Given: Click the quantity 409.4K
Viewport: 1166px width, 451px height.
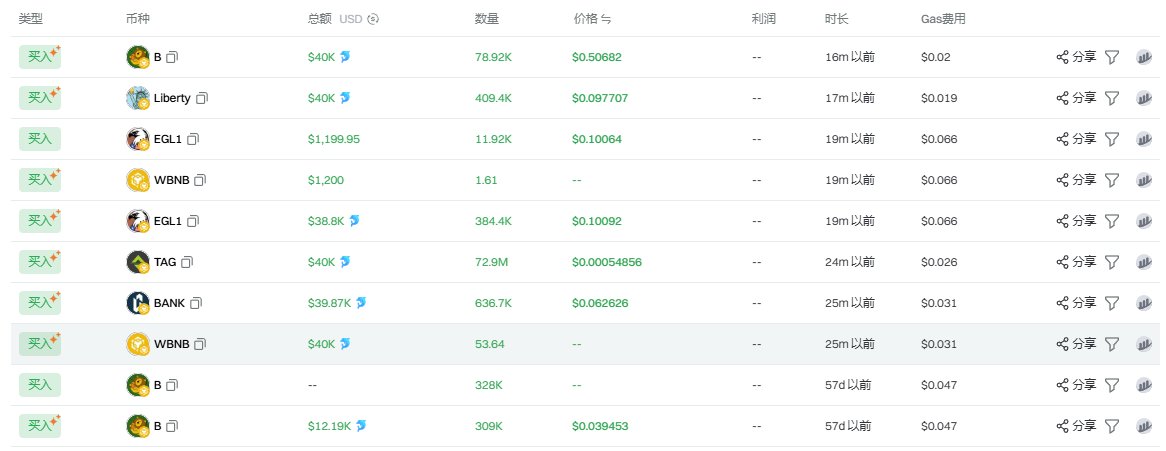Looking at the screenshot, I should [493, 98].
